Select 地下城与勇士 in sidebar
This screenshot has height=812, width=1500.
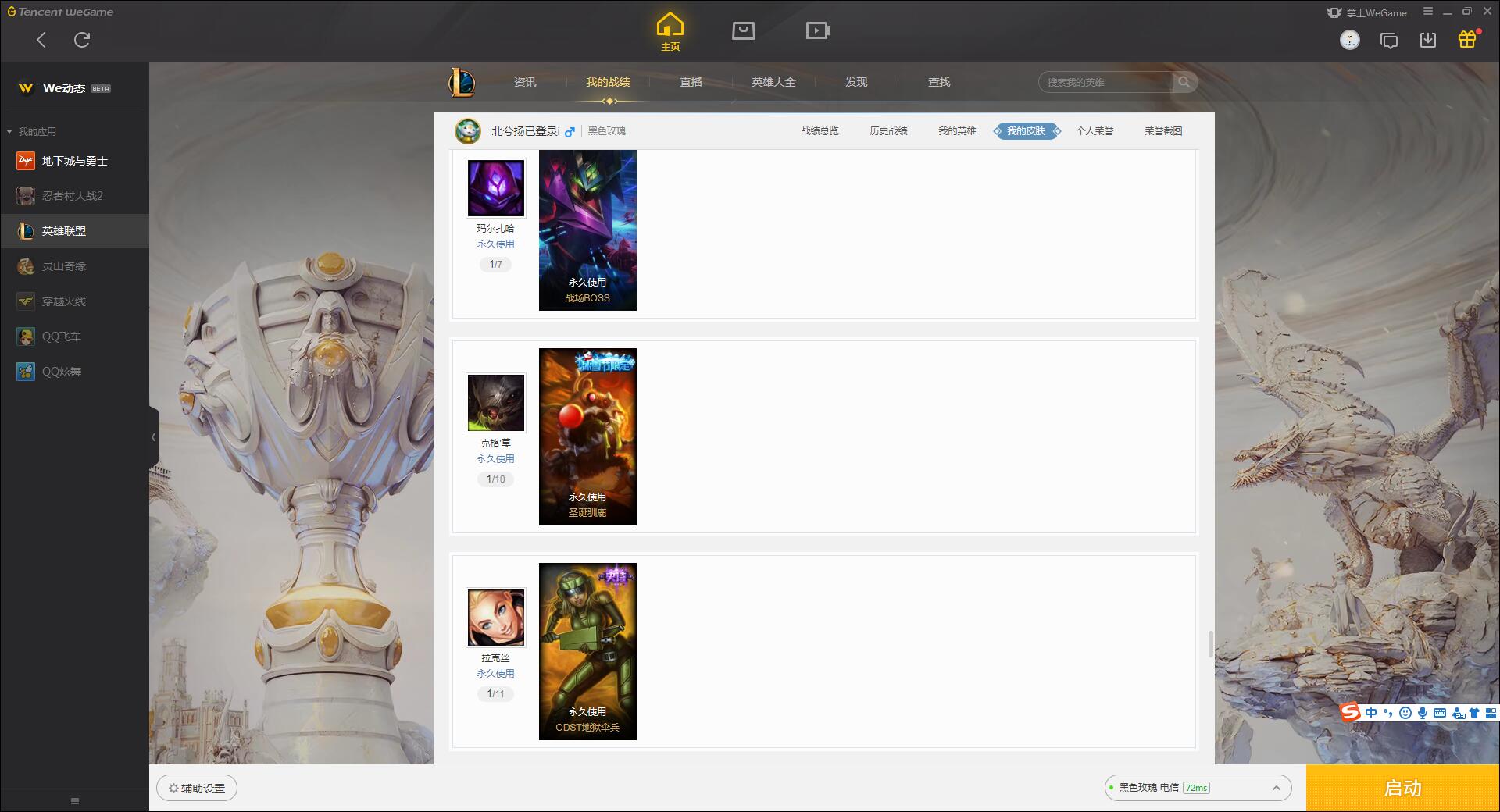tap(74, 161)
